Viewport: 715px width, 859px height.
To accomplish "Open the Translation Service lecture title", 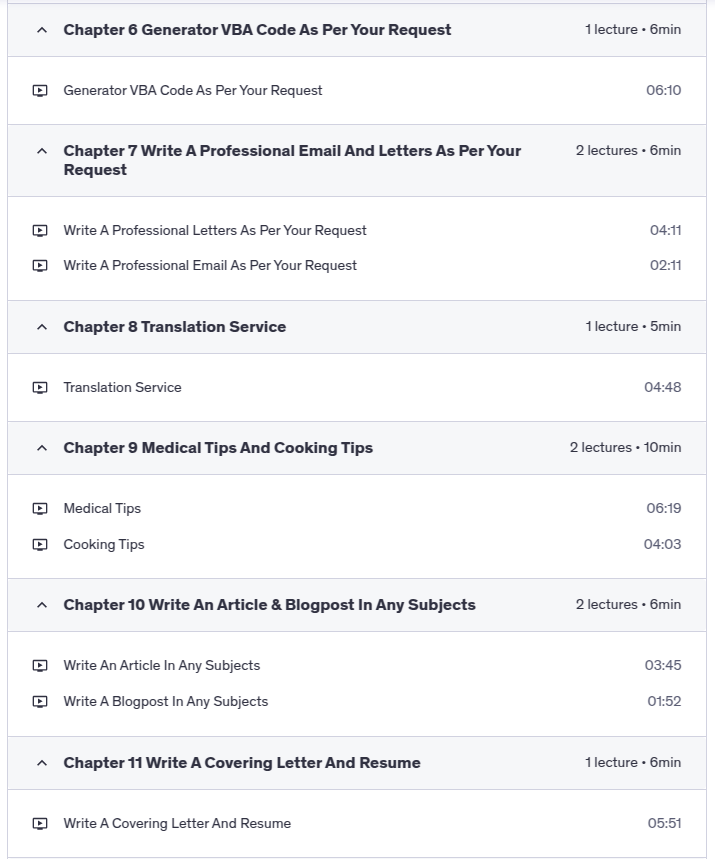I will [122, 388].
